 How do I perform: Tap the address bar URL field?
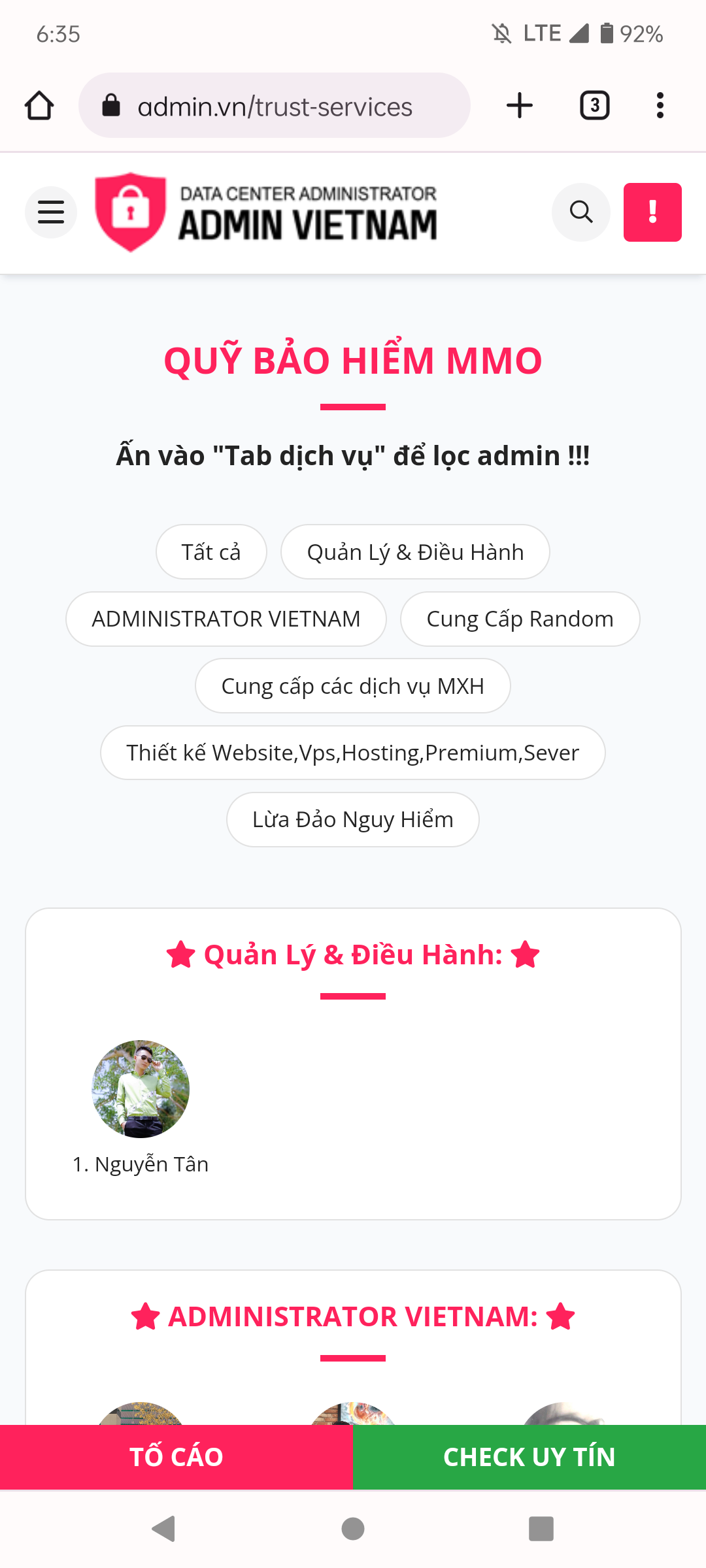pos(275,106)
